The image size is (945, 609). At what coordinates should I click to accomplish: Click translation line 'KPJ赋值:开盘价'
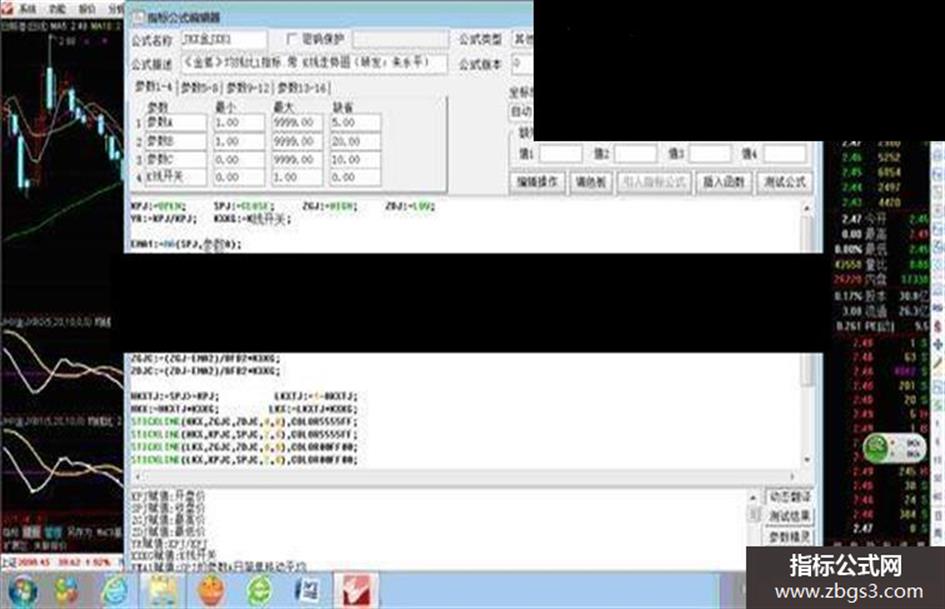(168, 496)
